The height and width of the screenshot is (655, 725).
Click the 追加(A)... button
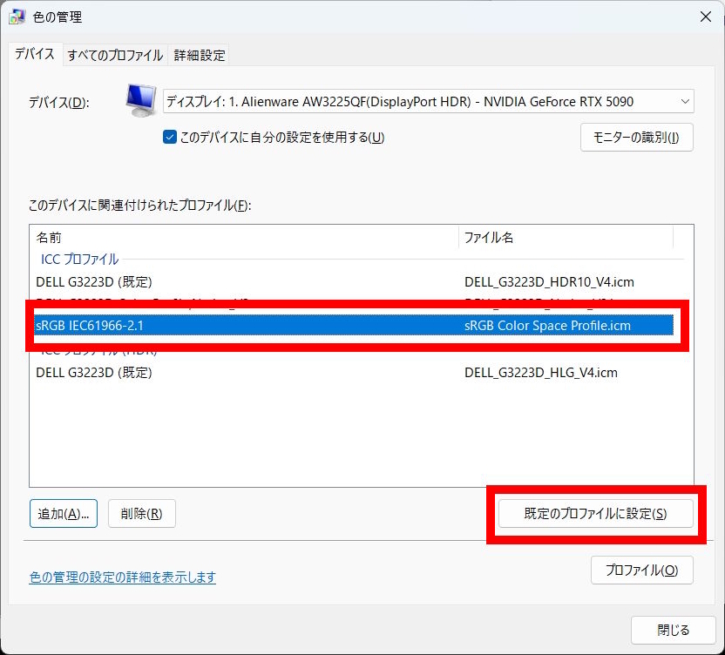[63, 514]
